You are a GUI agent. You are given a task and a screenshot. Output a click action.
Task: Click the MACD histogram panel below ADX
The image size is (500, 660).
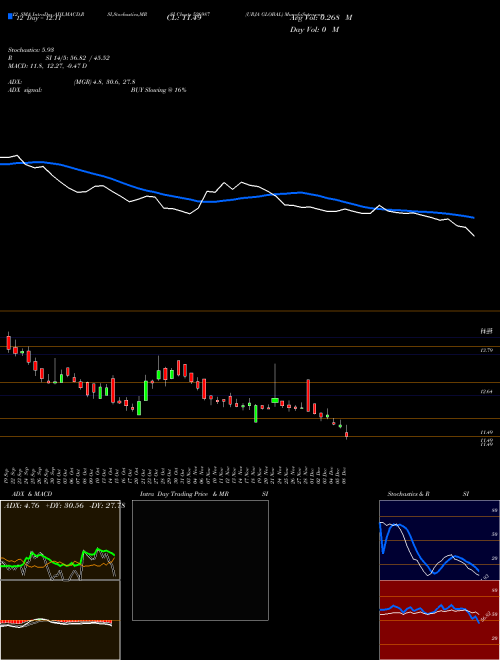pos(60,620)
